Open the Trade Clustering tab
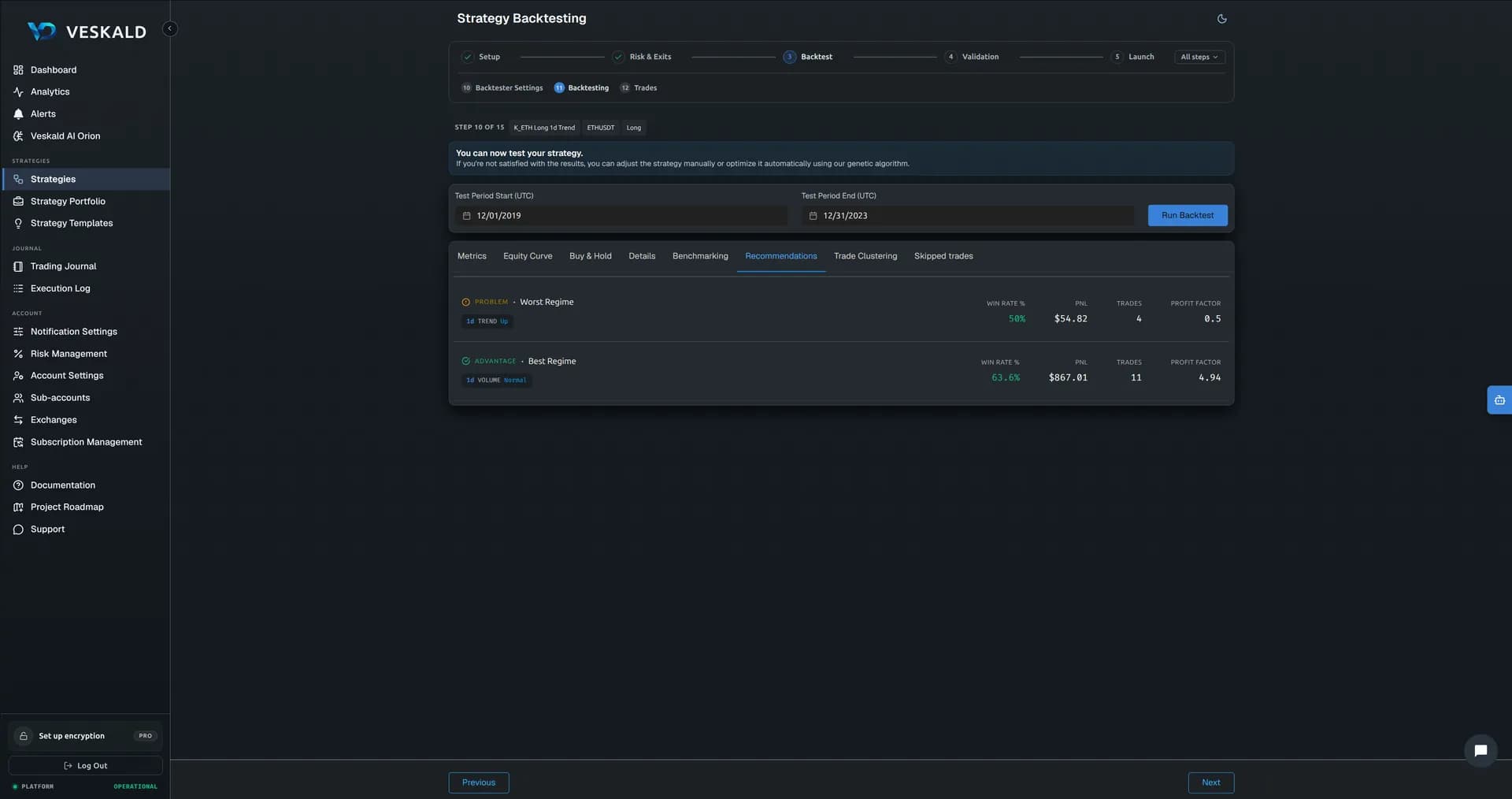 [x=865, y=256]
